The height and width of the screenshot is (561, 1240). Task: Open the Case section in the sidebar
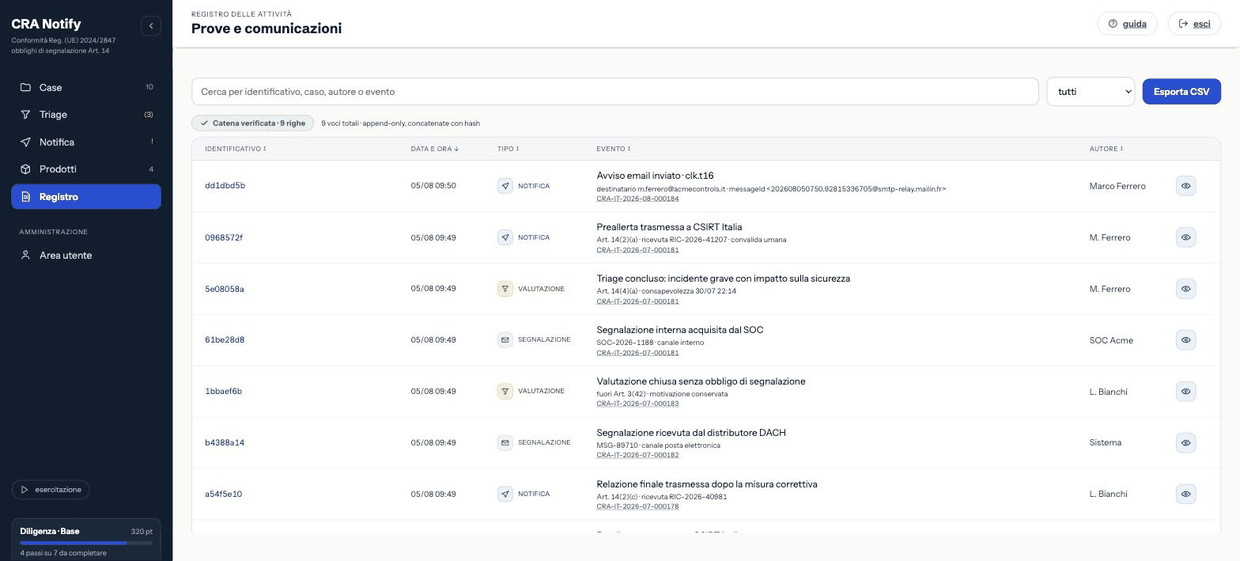86,87
